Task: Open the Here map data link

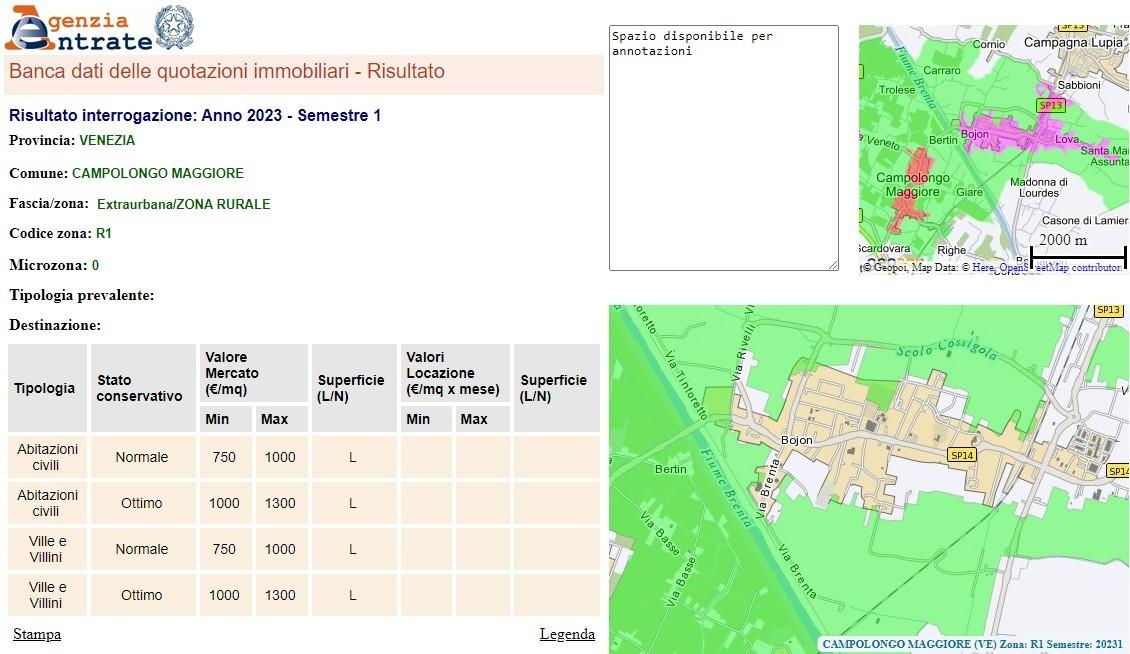Action: click(982, 268)
